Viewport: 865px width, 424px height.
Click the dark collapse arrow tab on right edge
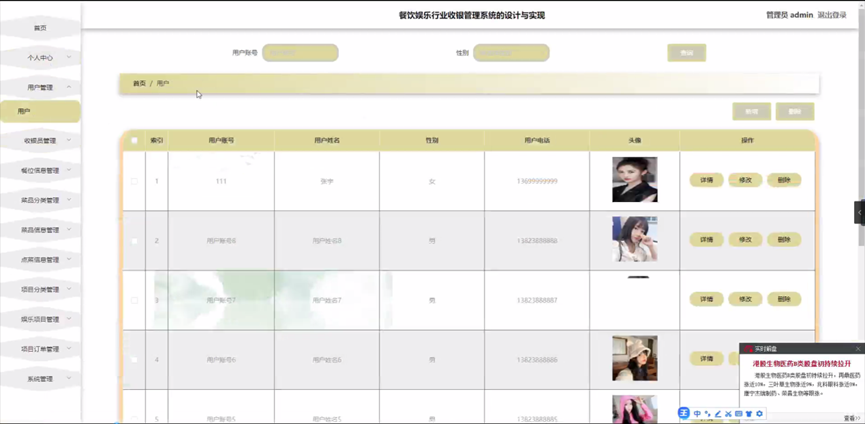pyautogui.click(x=859, y=212)
